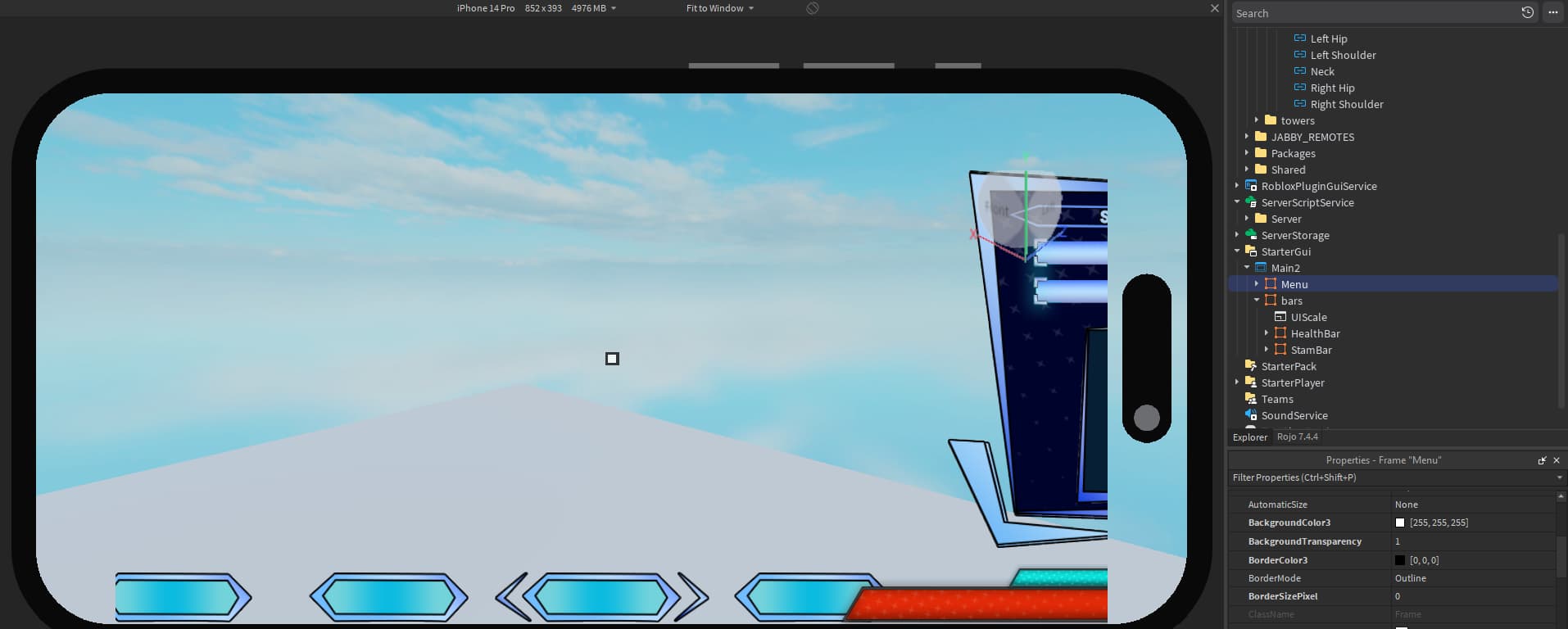This screenshot has width=1568, height=629.
Task: Click the SoundService icon
Action: [x=1251, y=415]
